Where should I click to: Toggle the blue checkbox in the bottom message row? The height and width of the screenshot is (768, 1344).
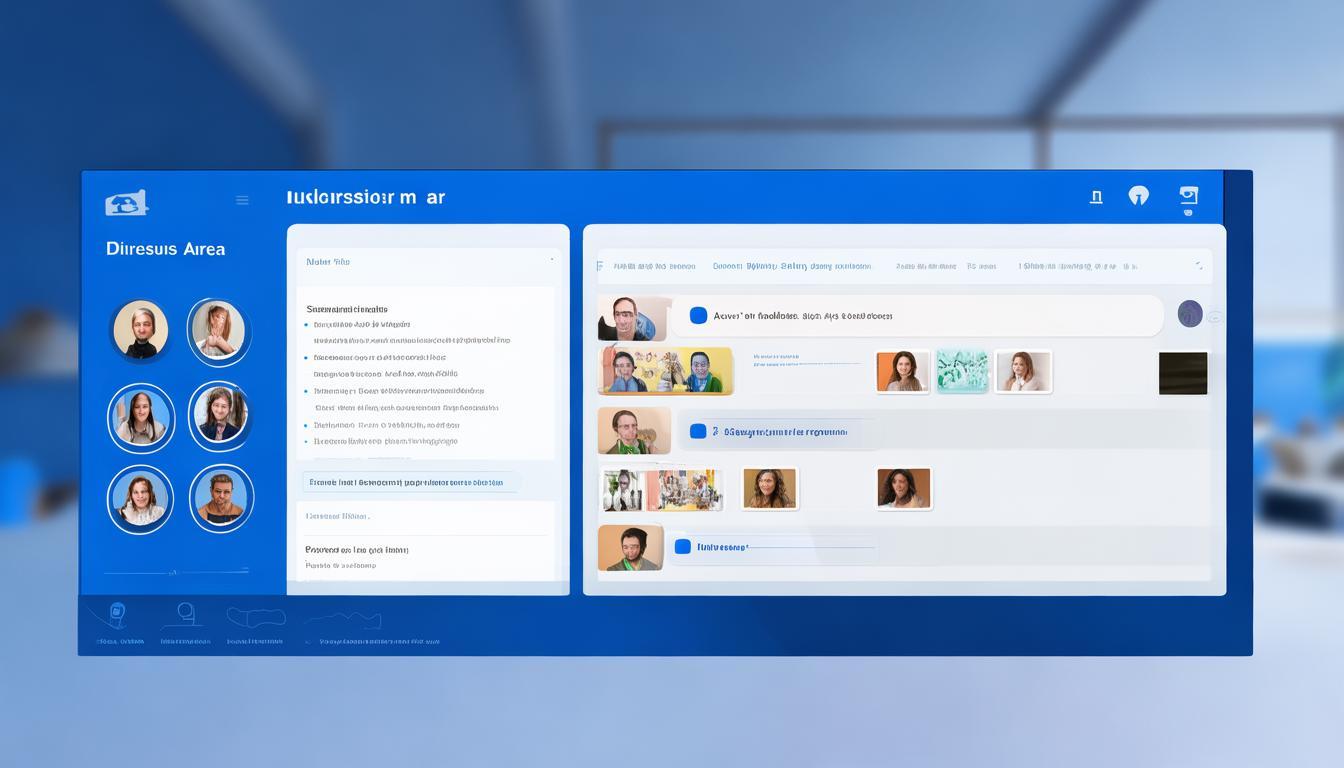(x=683, y=547)
